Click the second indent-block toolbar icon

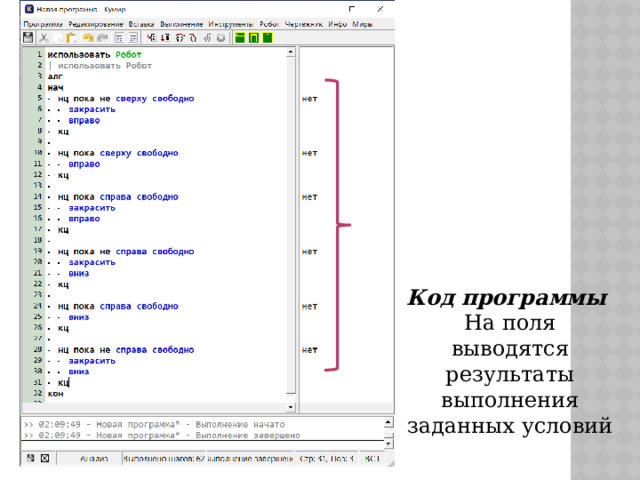click(x=133, y=38)
